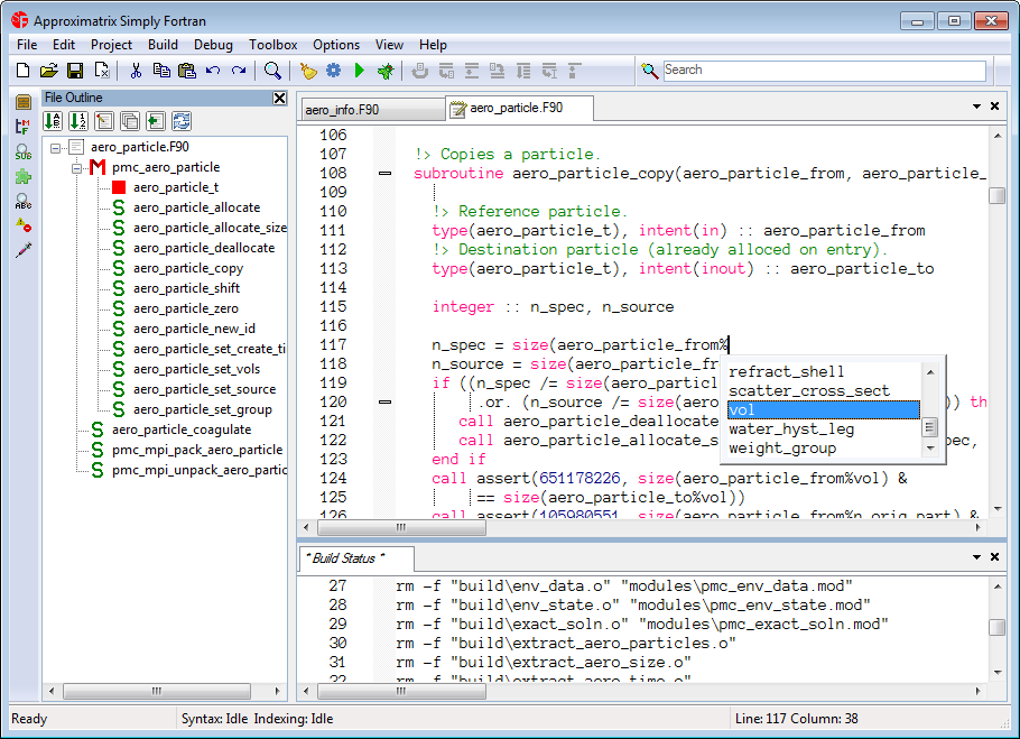Open the Toolbox menu
The height and width of the screenshot is (739, 1020).
273,44
